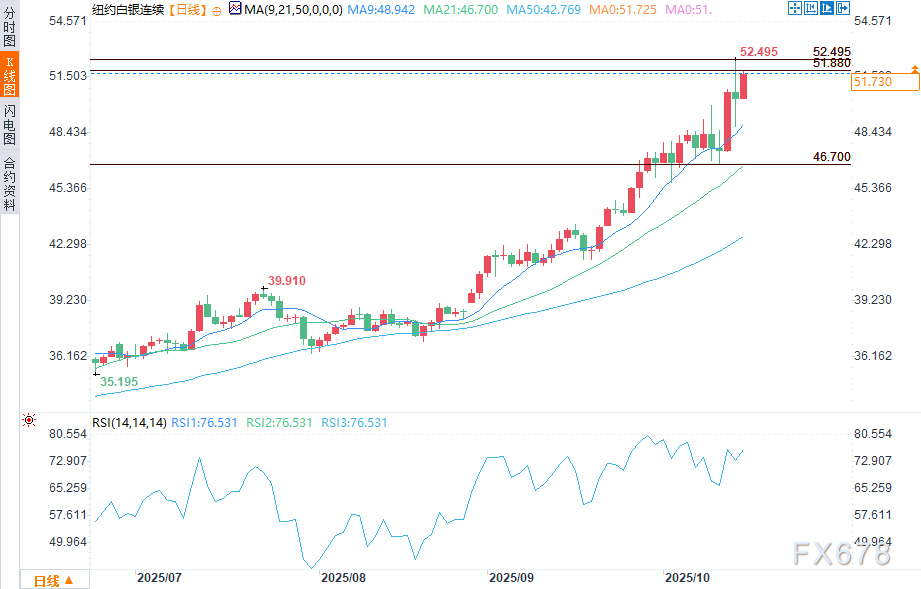
Task: Click the orange double-arrow above price tag
Action: click(x=914, y=67)
